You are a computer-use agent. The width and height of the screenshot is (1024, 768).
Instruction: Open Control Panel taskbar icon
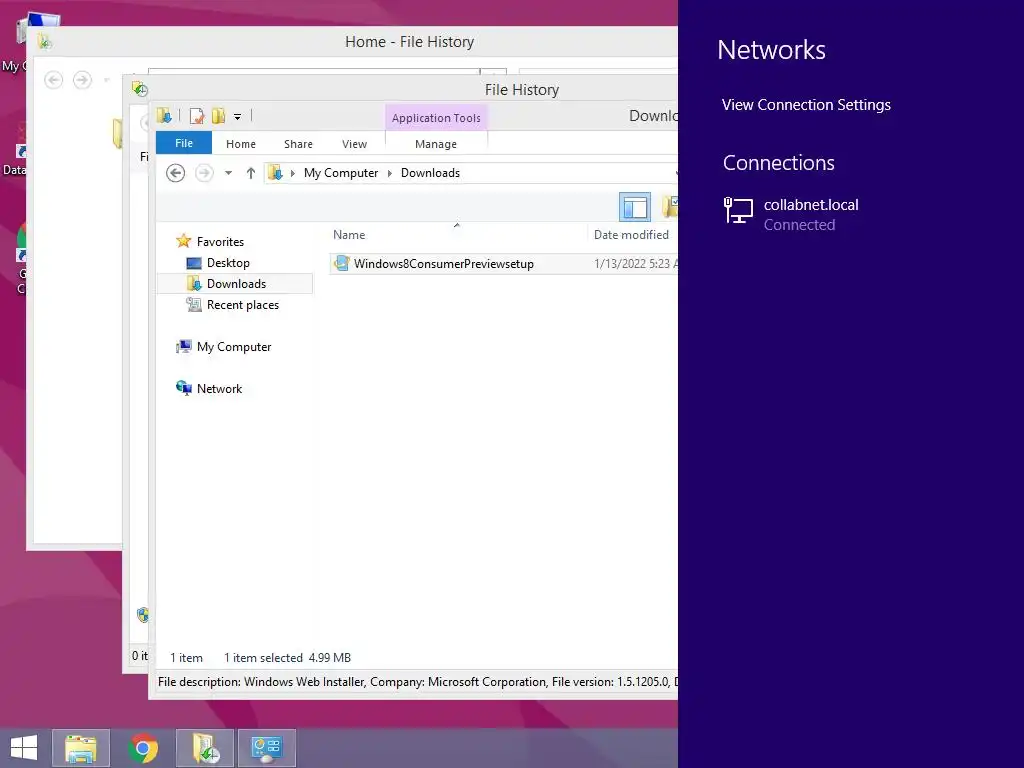(x=267, y=748)
